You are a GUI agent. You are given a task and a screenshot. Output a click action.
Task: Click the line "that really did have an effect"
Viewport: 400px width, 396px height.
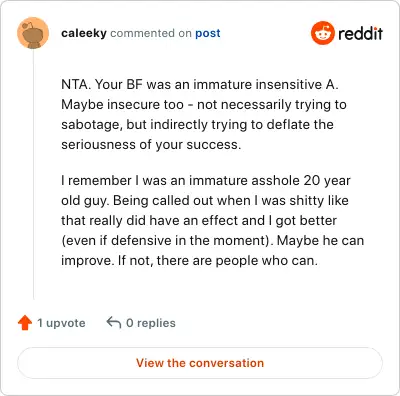[x=199, y=221]
